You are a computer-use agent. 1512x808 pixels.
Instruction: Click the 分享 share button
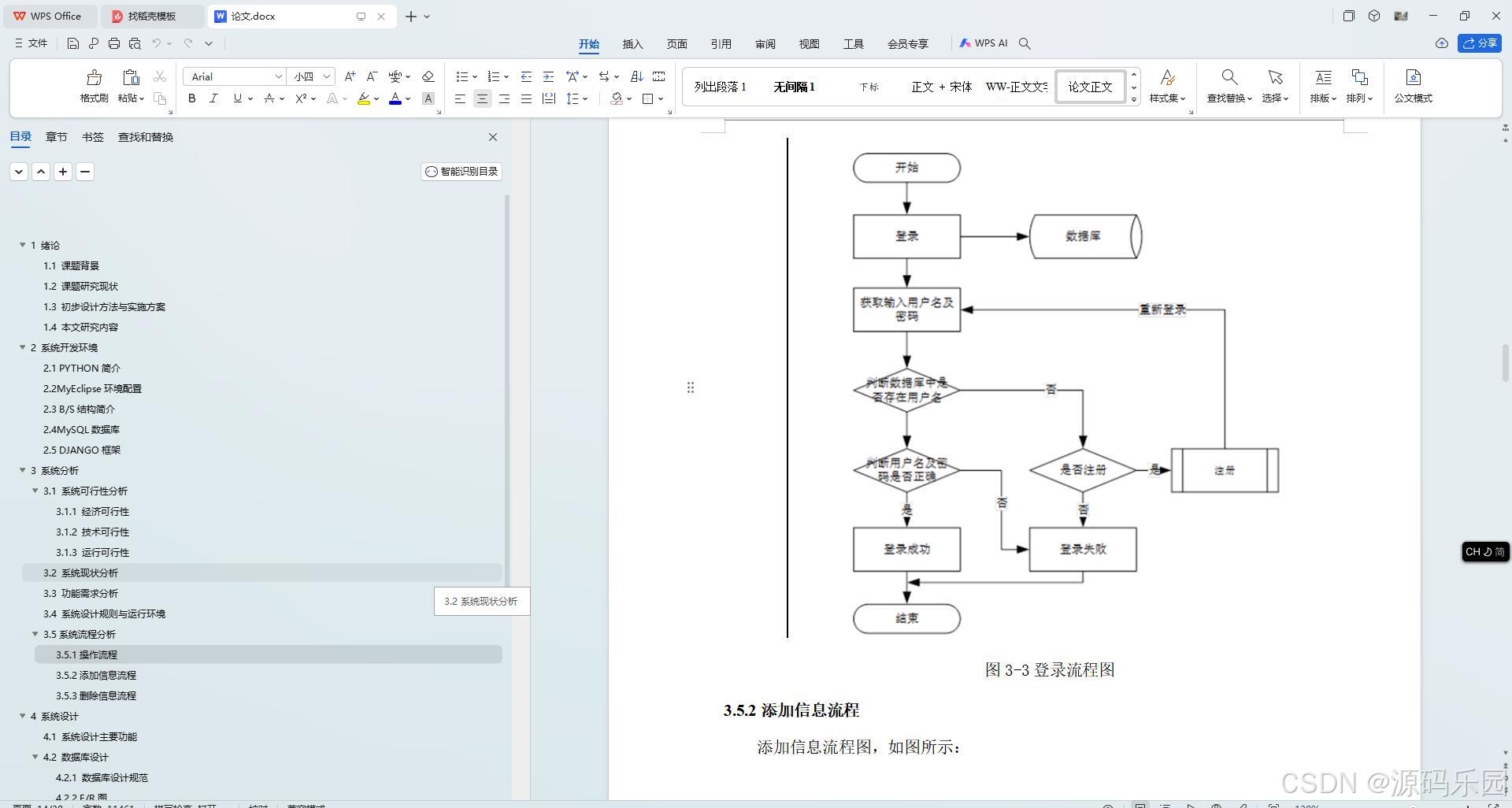pyautogui.click(x=1480, y=43)
